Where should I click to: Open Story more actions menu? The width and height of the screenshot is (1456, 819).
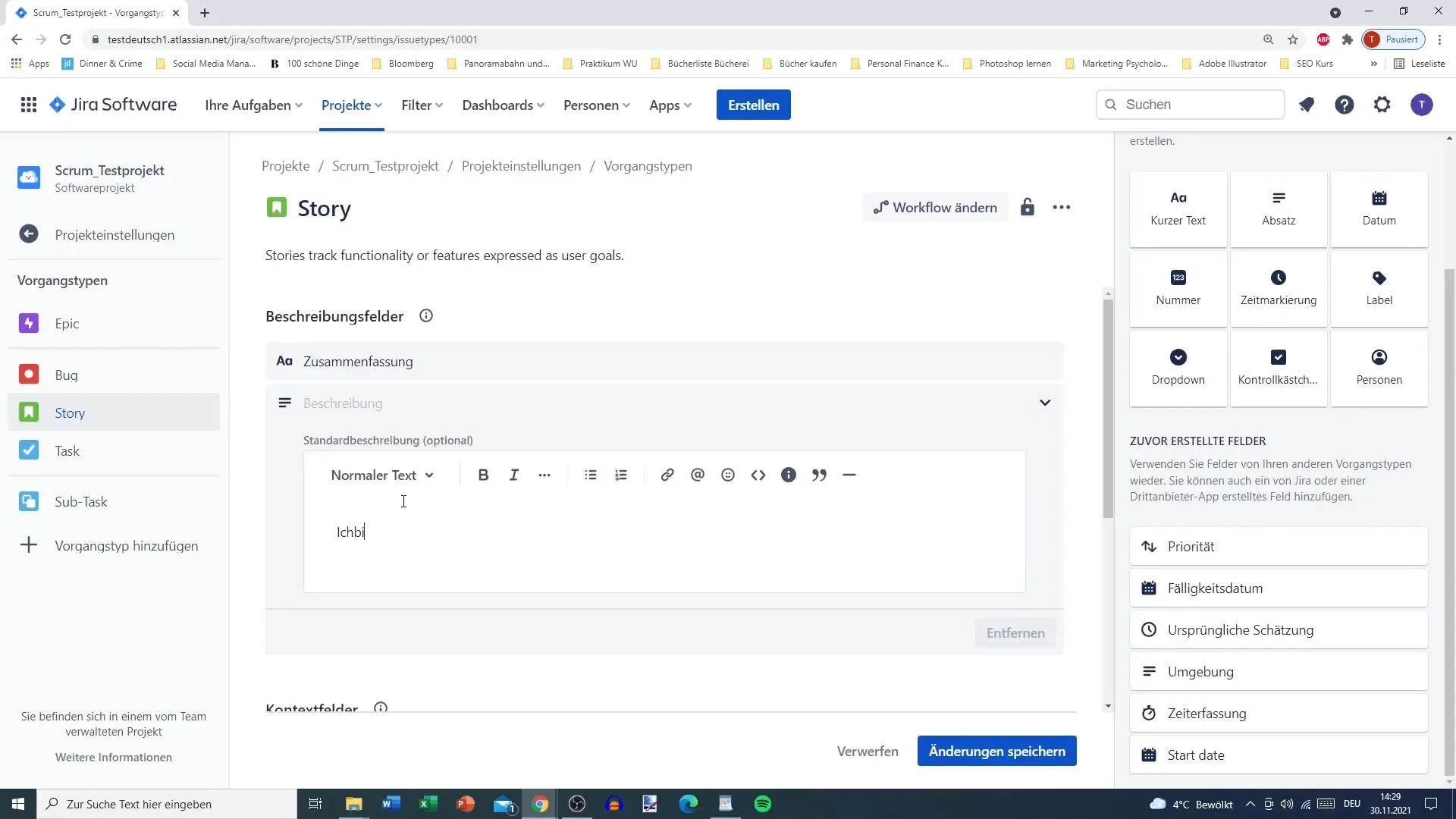click(1062, 207)
